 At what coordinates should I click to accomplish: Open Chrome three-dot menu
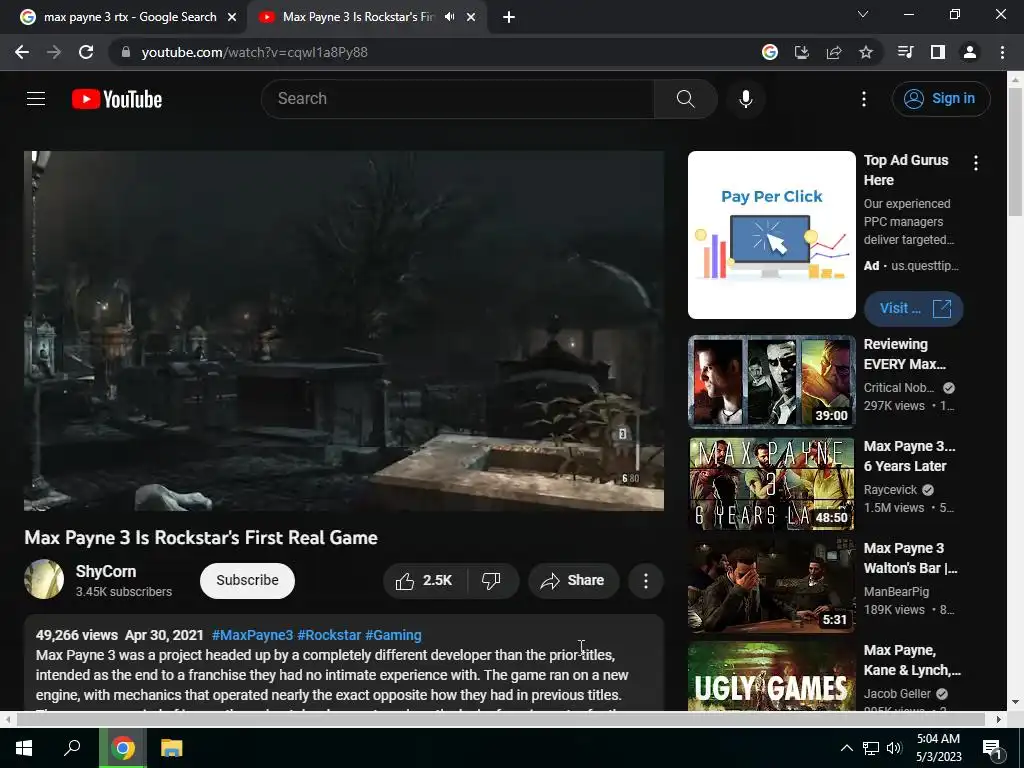coord(1002,52)
